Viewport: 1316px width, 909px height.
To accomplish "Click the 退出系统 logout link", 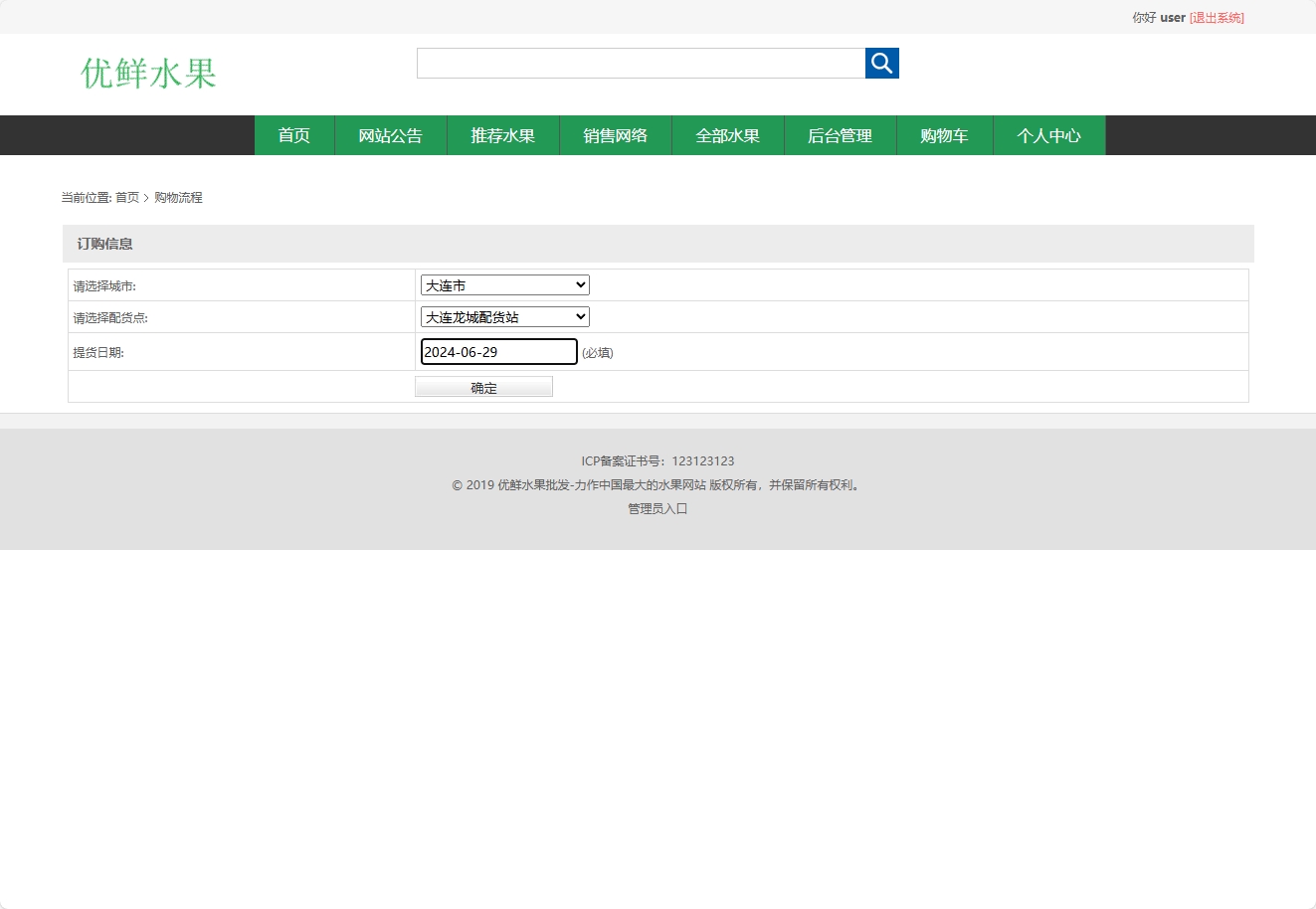I will (1217, 17).
